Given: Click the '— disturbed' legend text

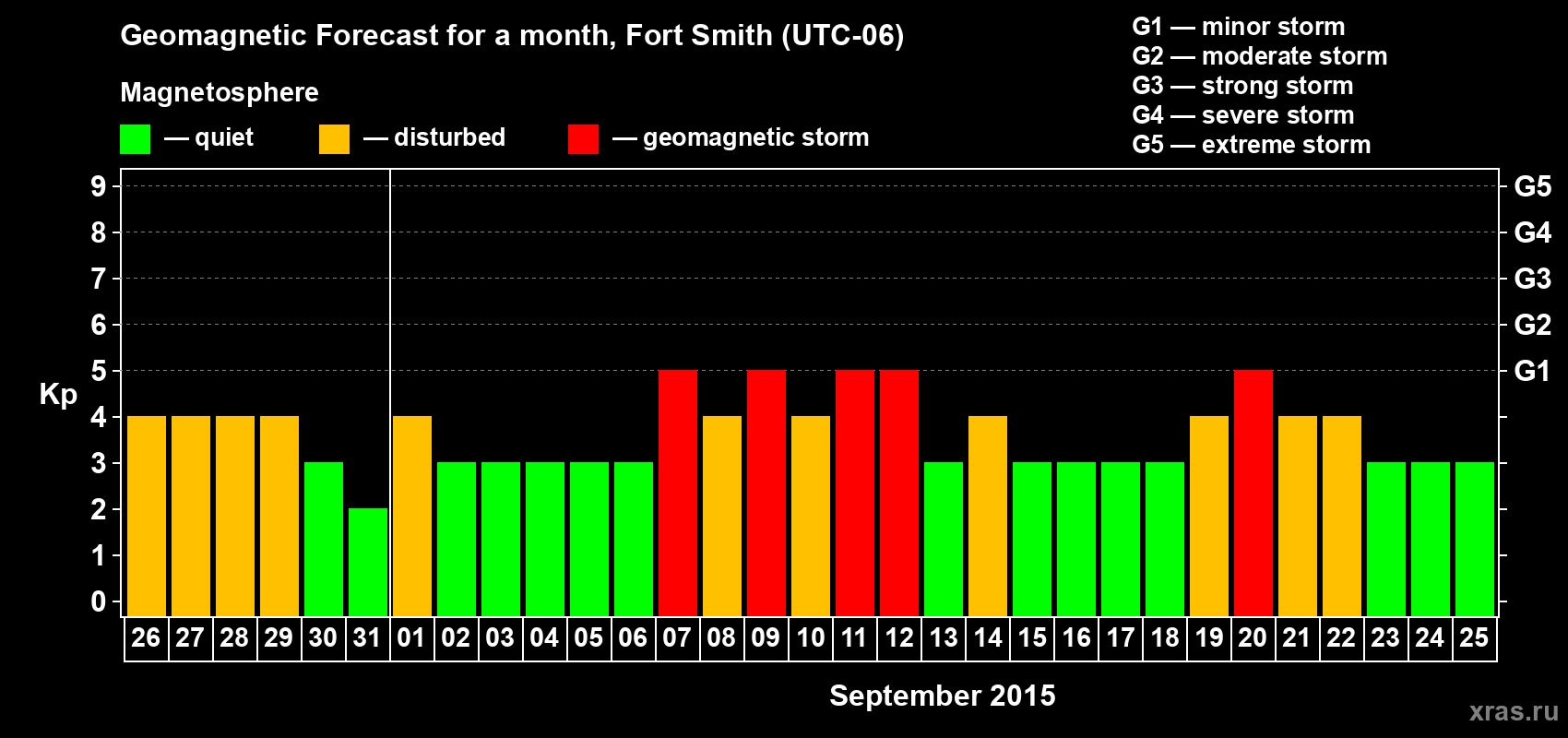Looking at the screenshot, I should tap(434, 137).
